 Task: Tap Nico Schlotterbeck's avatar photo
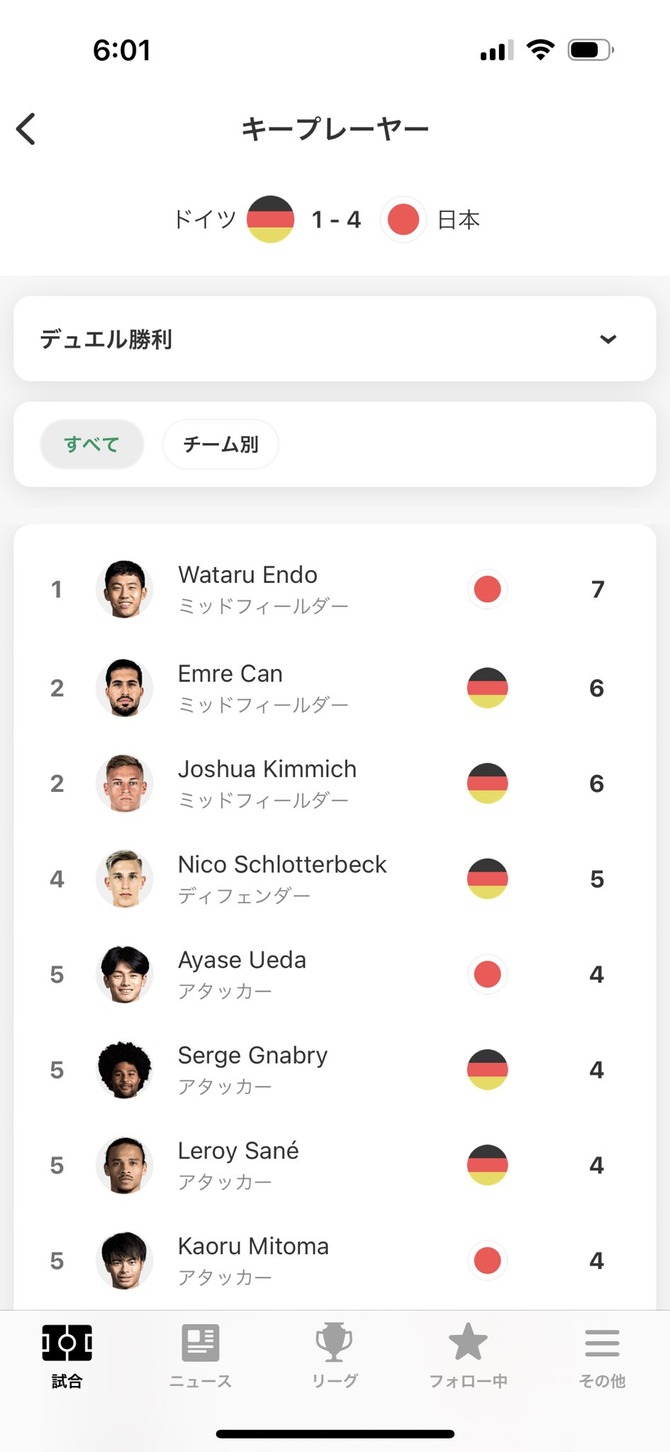pyautogui.click(x=125, y=879)
